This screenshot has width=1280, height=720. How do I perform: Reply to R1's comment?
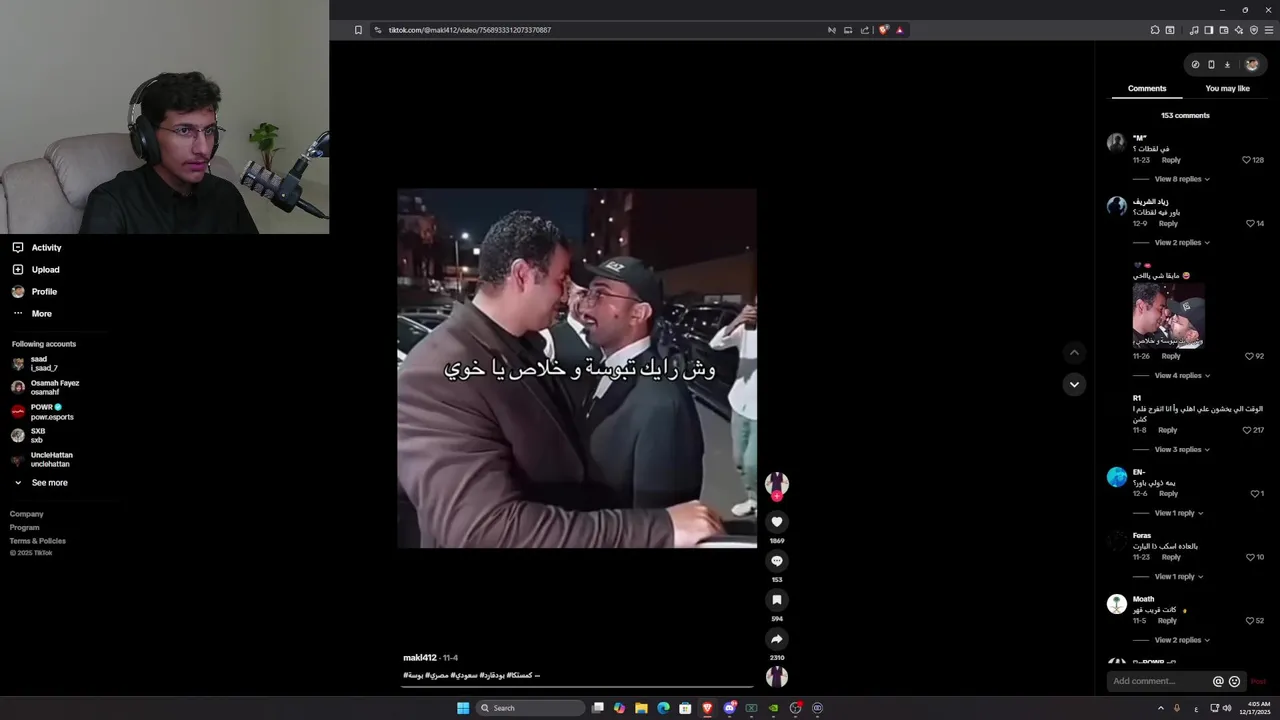click(1167, 430)
